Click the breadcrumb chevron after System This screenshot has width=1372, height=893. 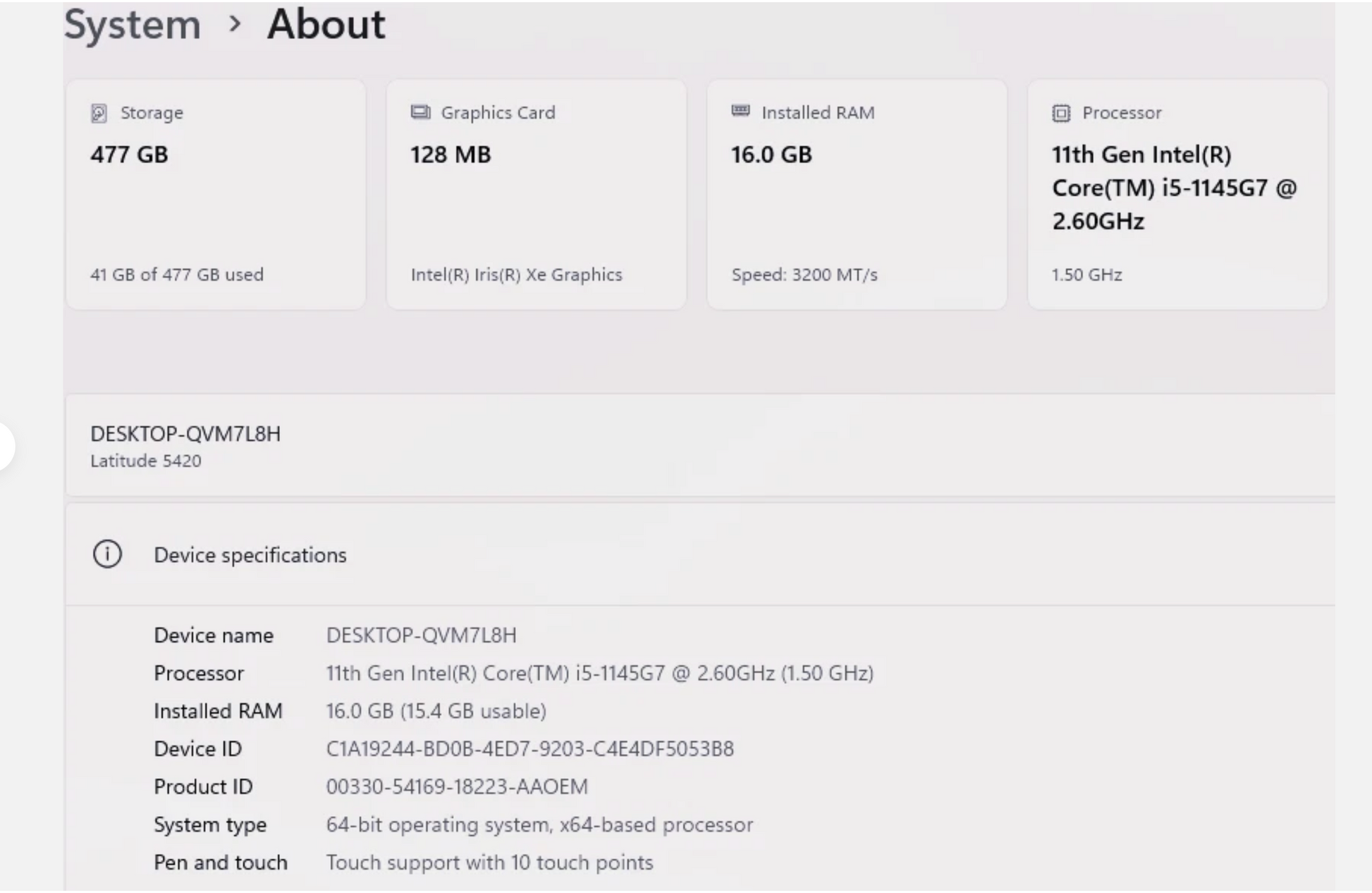coord(235,24)
